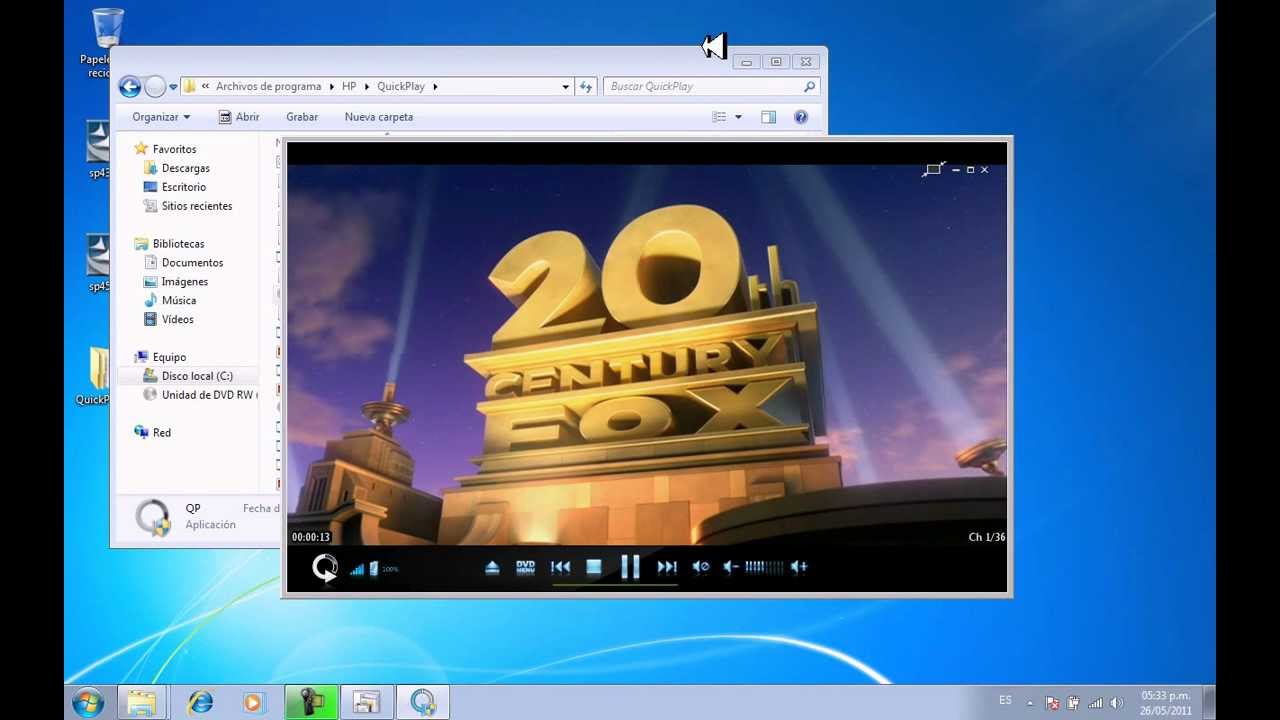Click QuickPlay in address breadcrumb

click(x=401, y=87)
